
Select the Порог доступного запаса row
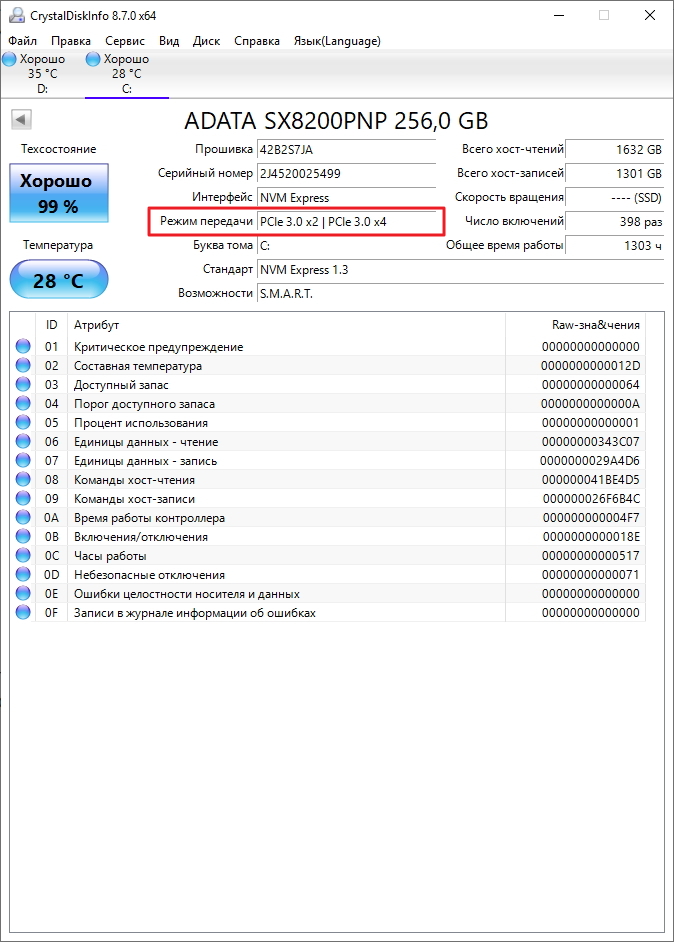pyautogui.click(x=328, y=404)
